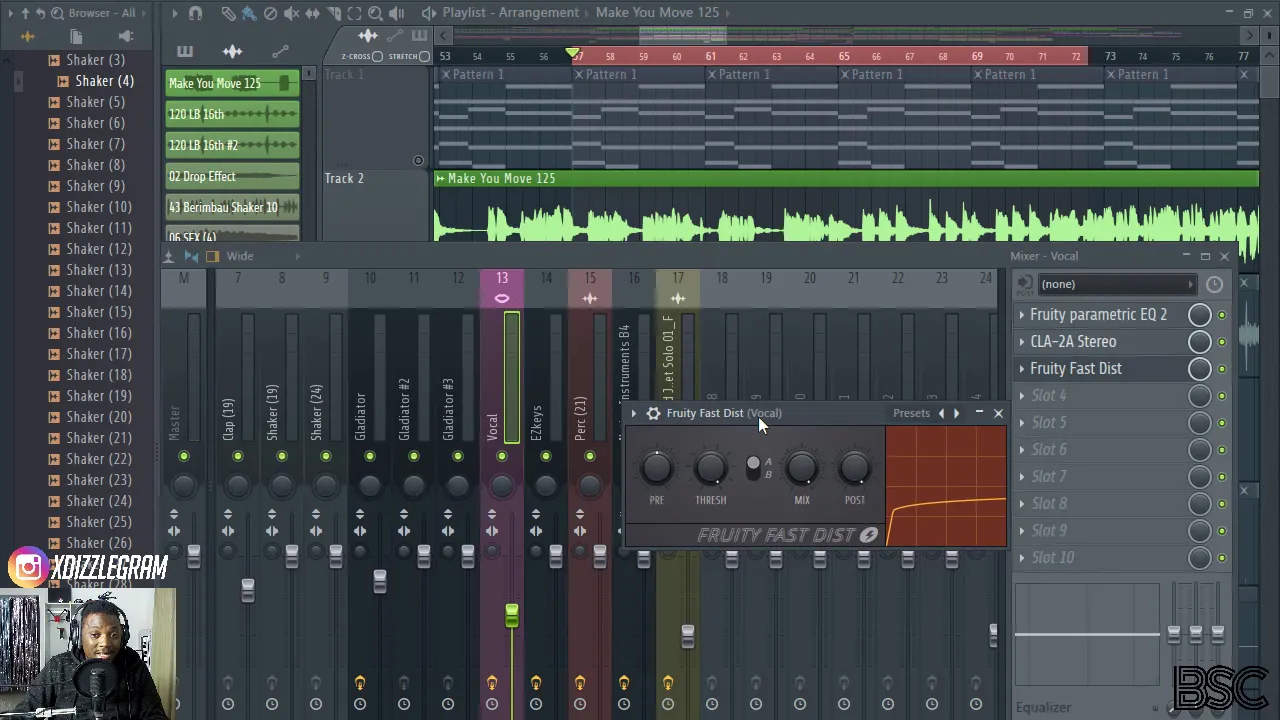Viewport: 1280px width, 720px height.
Task: Open CLA-2A Stereo slot menu arrow
Action: pos(1022,342)
